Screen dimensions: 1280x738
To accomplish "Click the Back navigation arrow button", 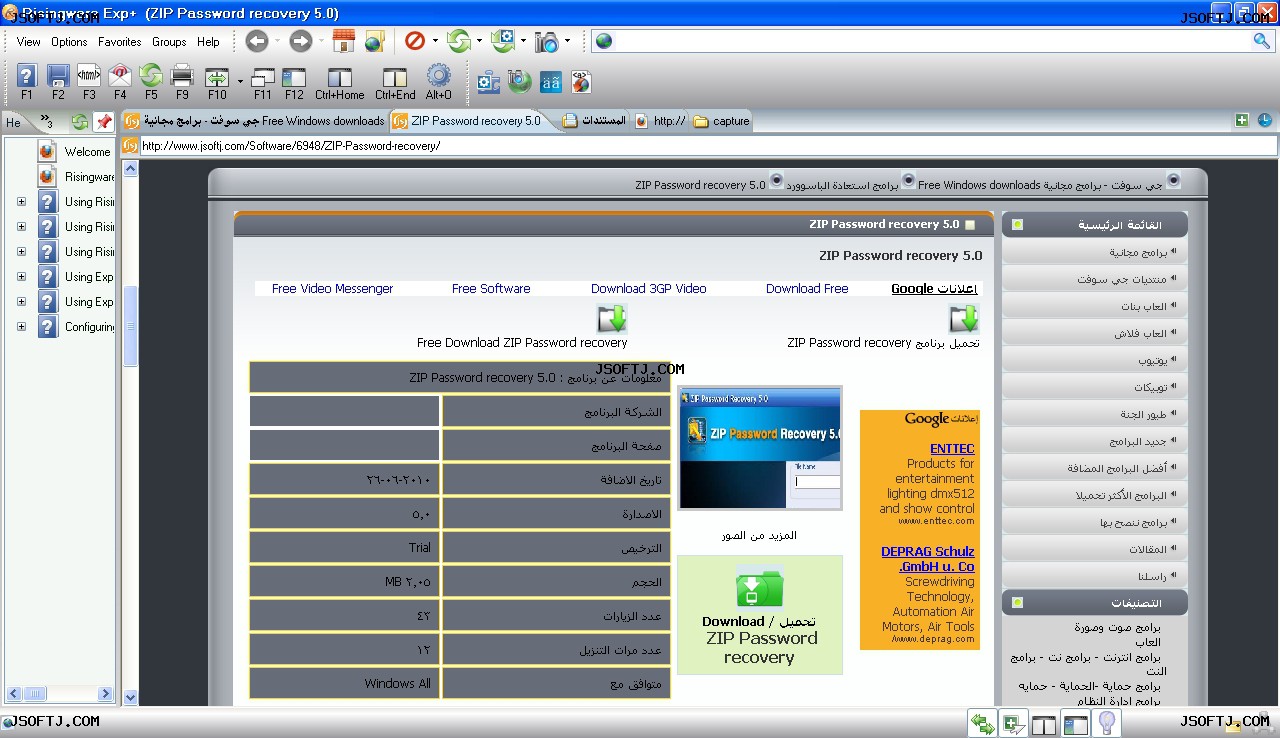I will click(257, 41).
